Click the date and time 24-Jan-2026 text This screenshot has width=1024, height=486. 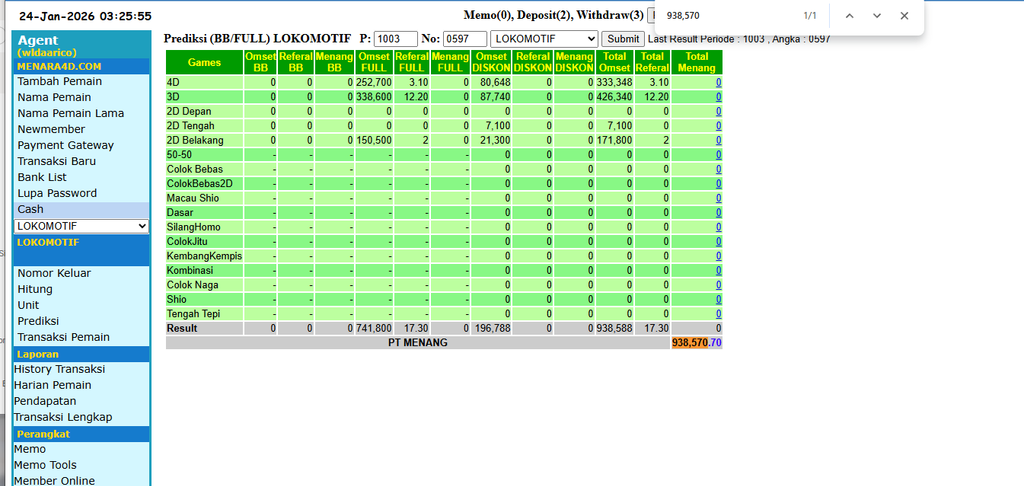pos(85,16)
